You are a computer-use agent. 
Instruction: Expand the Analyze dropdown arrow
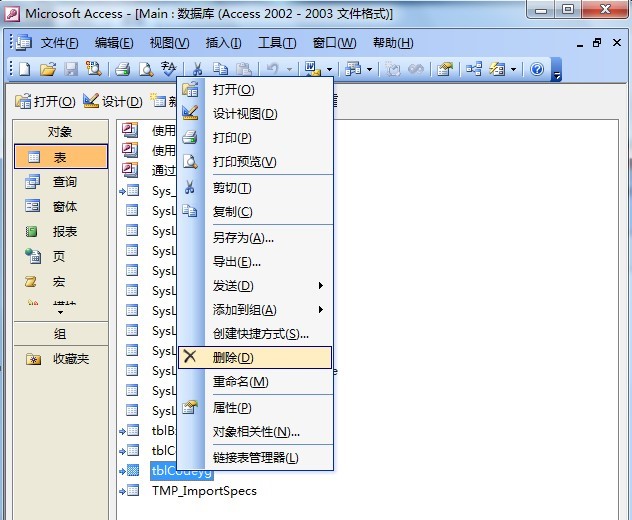click(370, 69)
